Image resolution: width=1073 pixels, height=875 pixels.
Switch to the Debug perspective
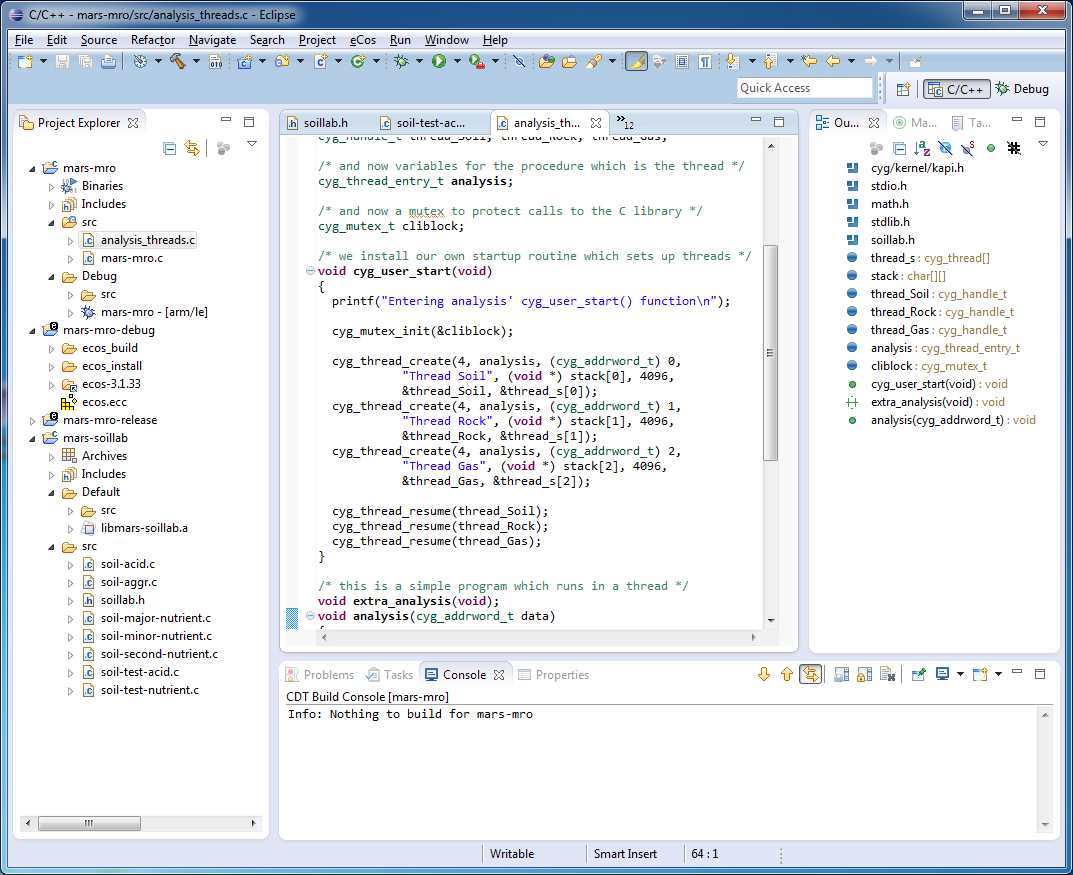1021,88
